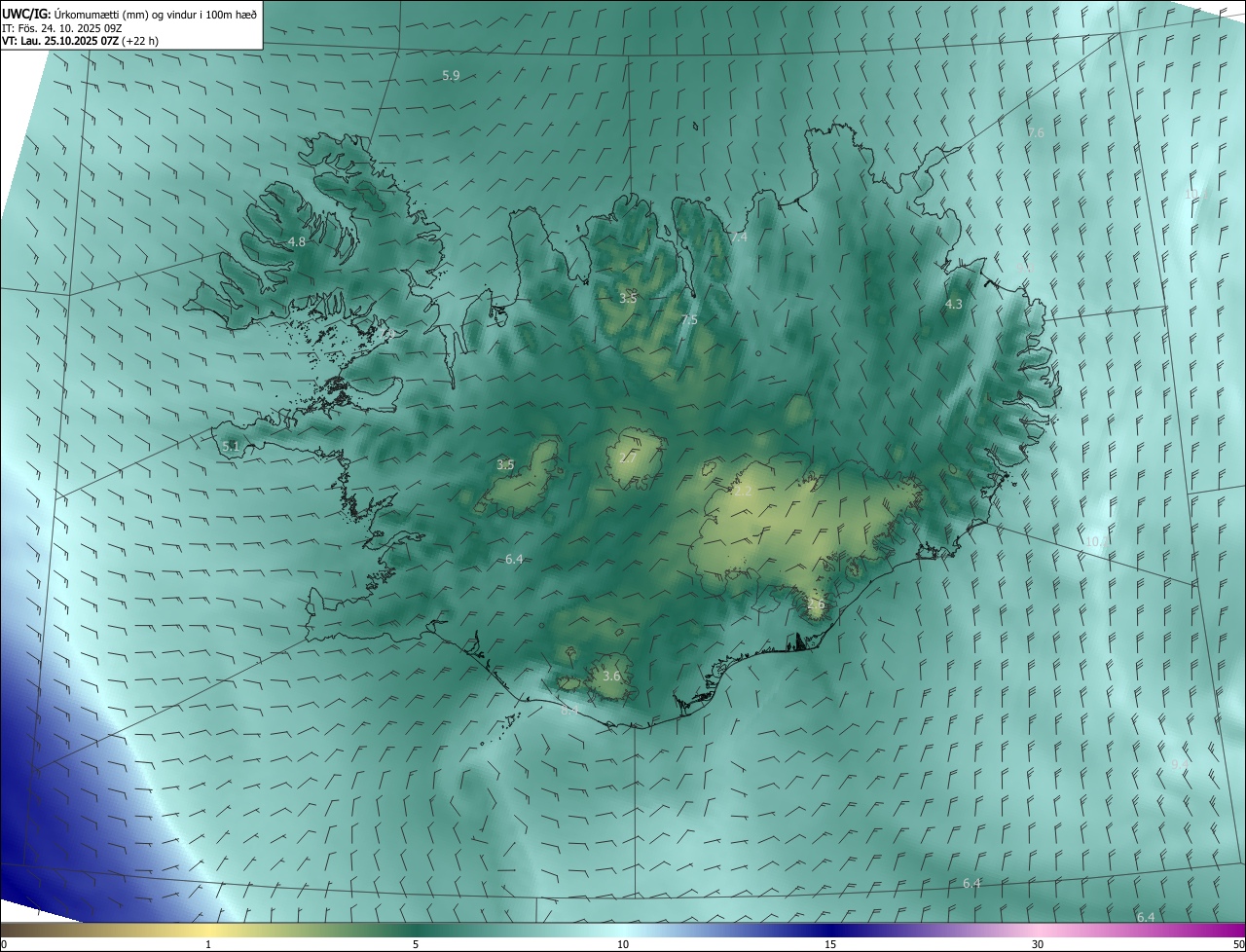Click the 2.7 value on the central glacier
The height and width of the screenshot is (952, 1246).
pos(629,458)
